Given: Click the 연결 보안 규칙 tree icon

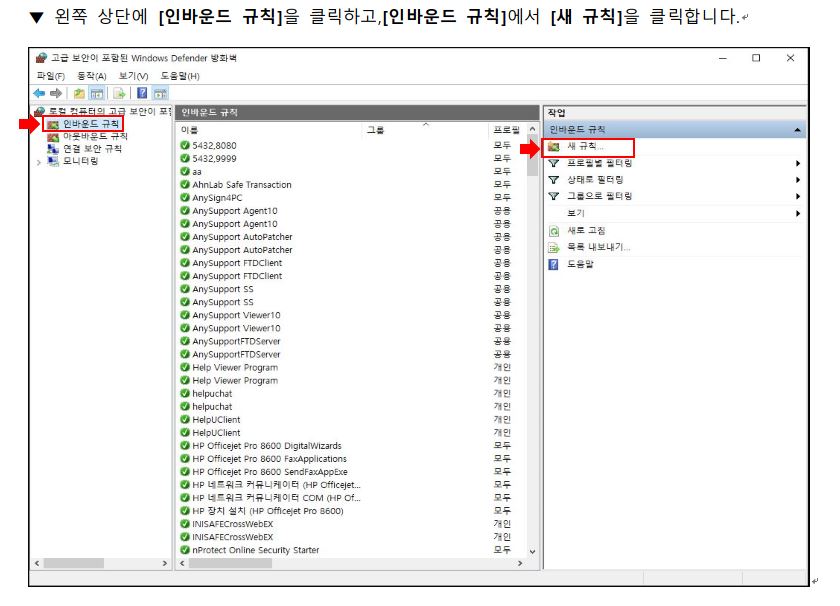Looking at the screenshot, I should [x=52, y=148].
